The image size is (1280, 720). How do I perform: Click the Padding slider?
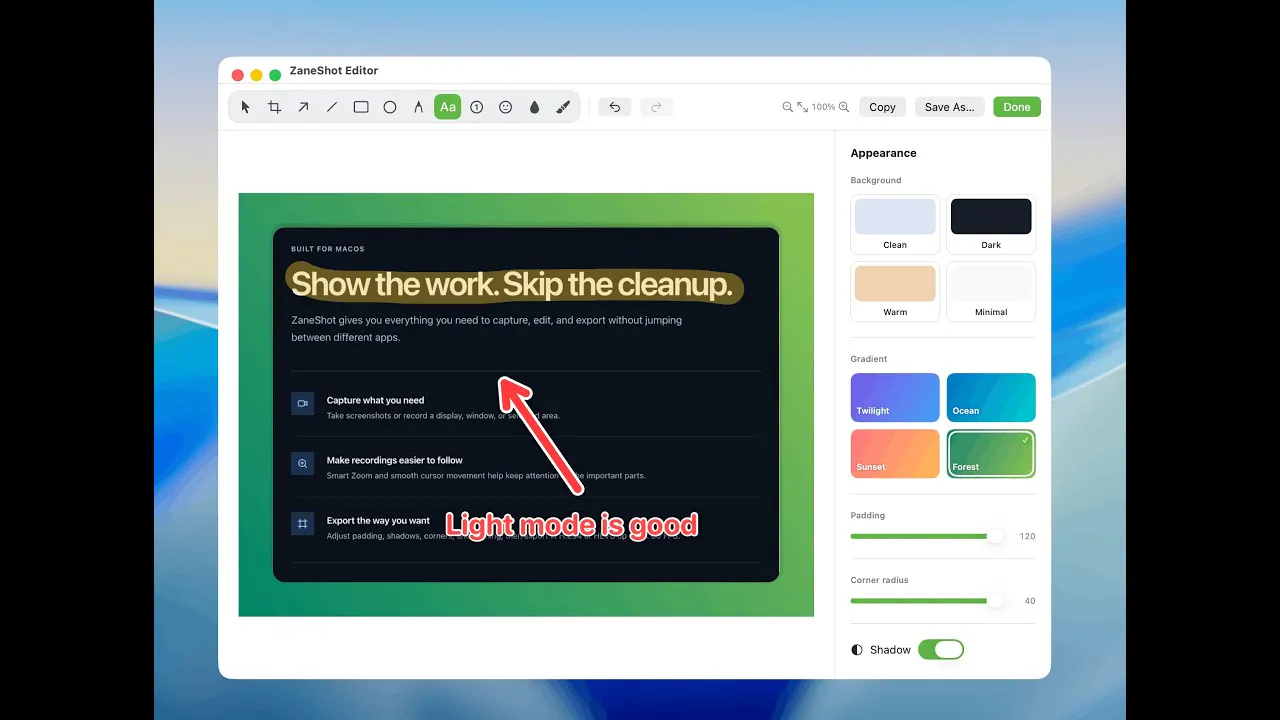pyautogui.click(x=927, y=536)
